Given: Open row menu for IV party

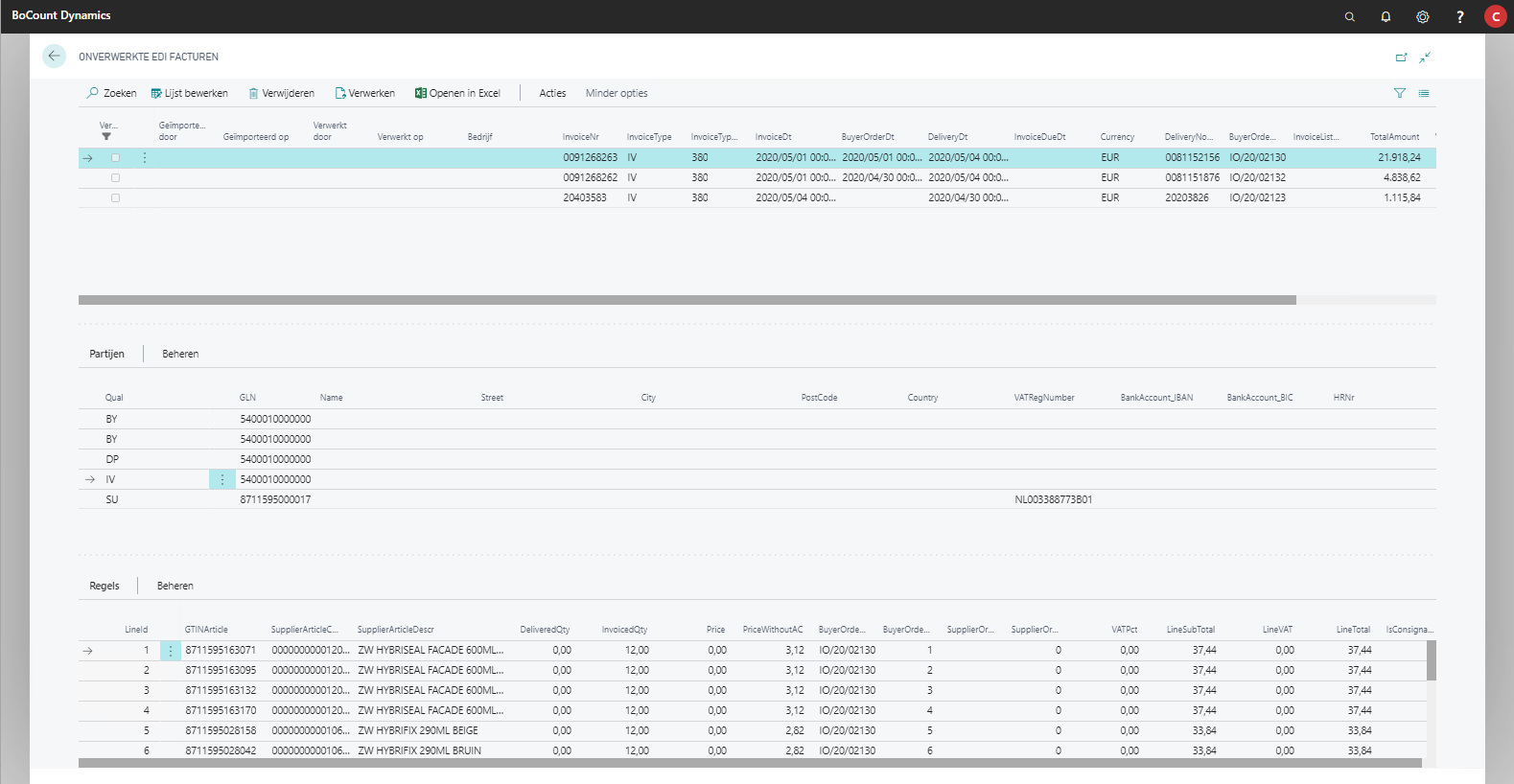Looking at the screenshot, I should click(x=222, y=479).
